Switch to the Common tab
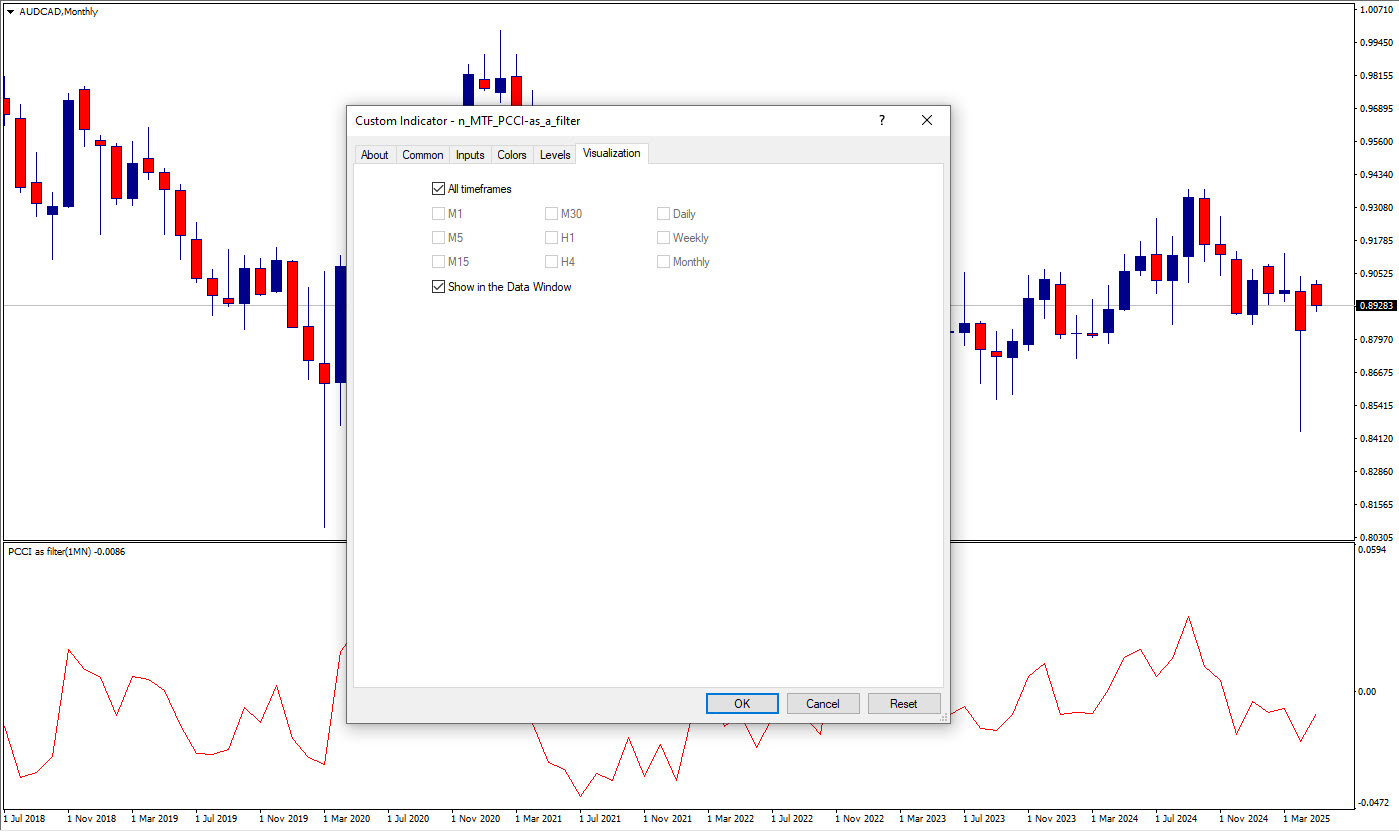The width and height of the screenshot is (1399, 832). click(x=423, y=155)
